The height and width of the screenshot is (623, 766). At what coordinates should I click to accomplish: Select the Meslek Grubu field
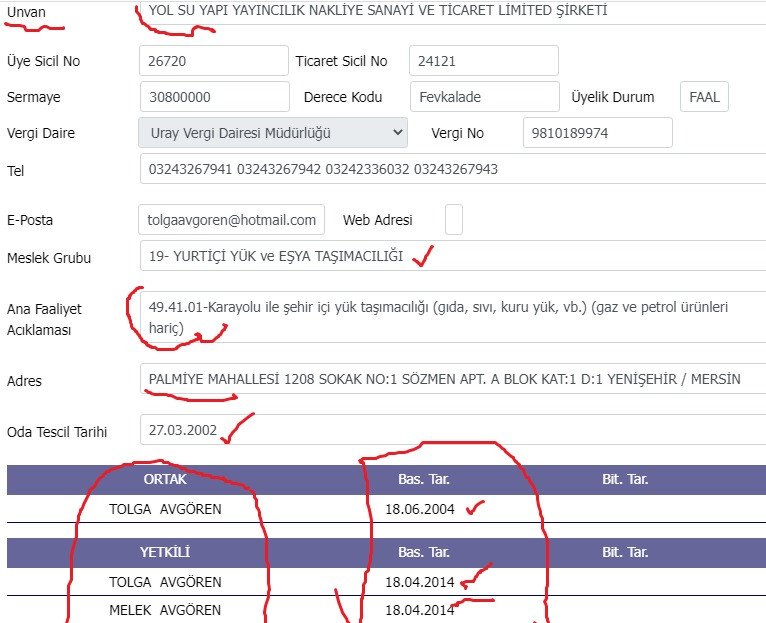[x=453, y=256]
